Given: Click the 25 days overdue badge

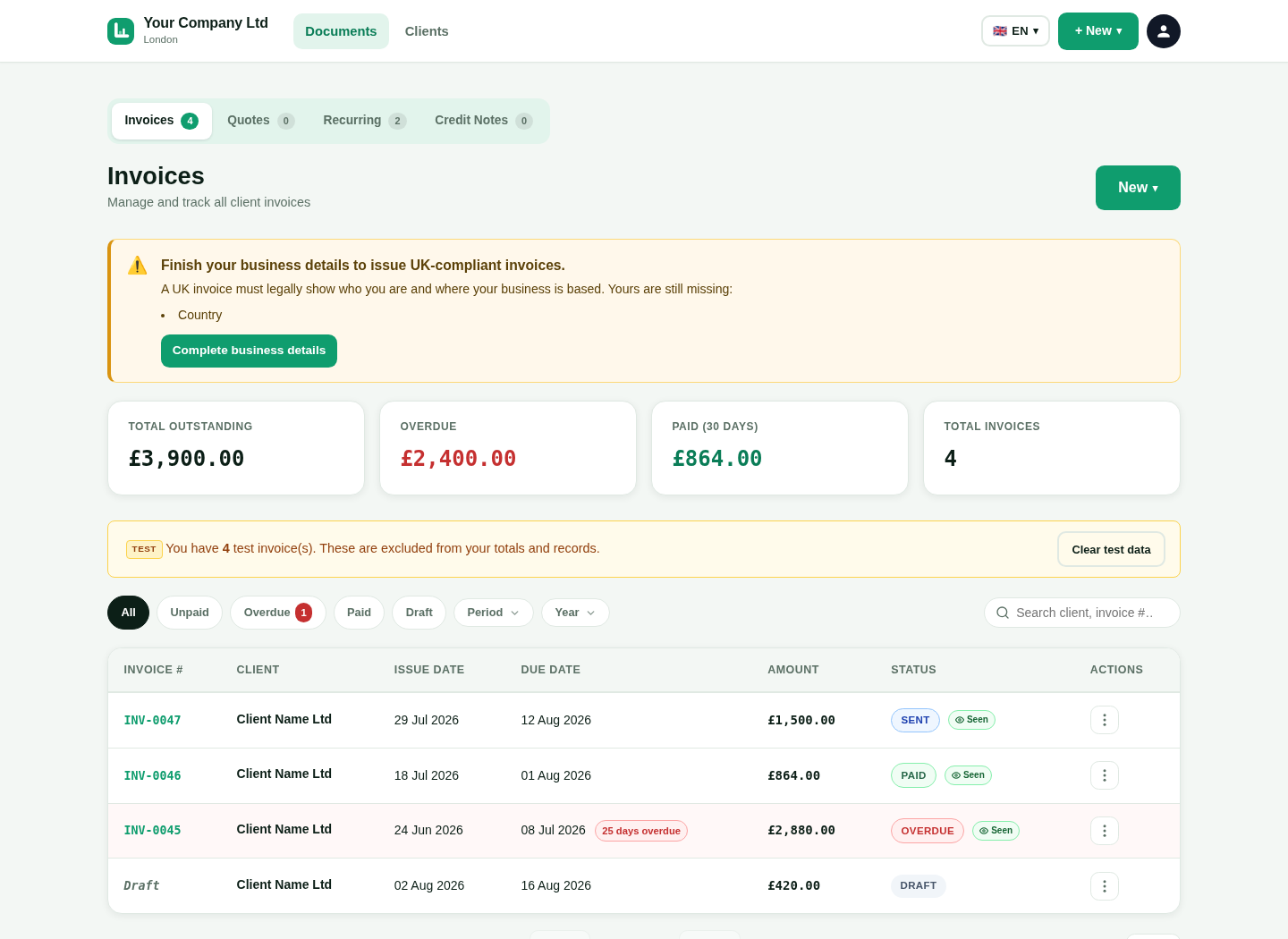Looking at the screenshot, I should [x=641, y=831].
